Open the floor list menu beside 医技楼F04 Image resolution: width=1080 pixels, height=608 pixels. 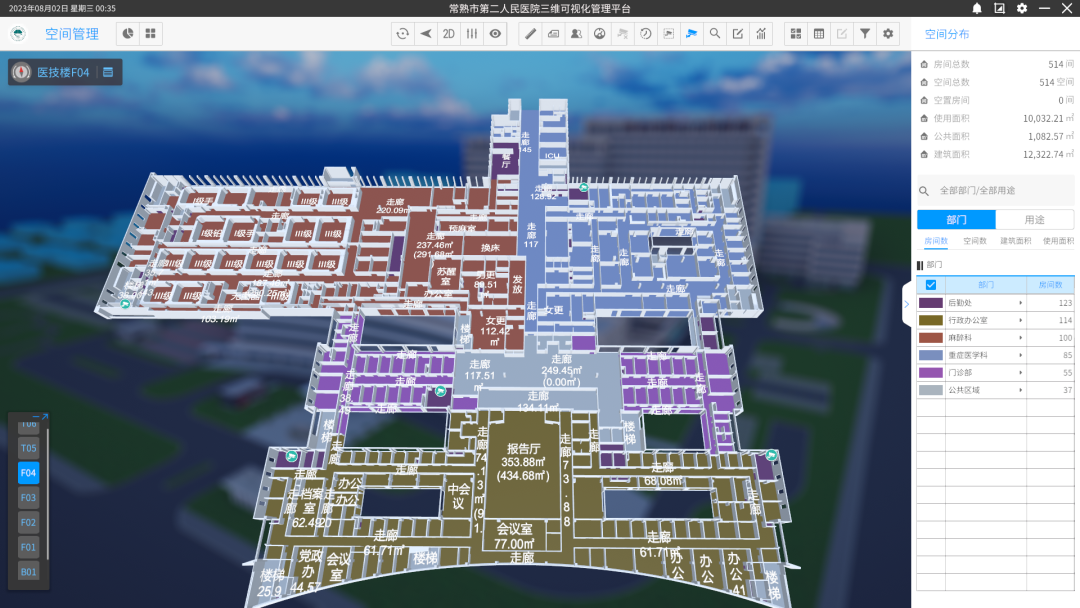point(108,72)
